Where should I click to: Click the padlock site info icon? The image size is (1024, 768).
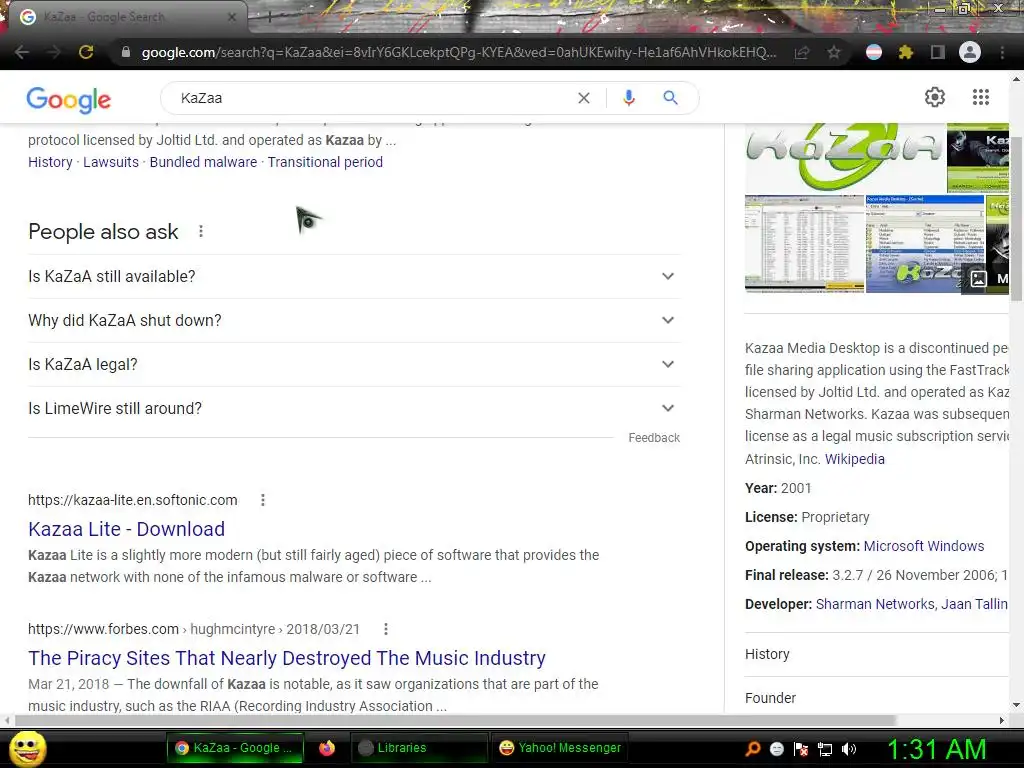click(126, 52)
